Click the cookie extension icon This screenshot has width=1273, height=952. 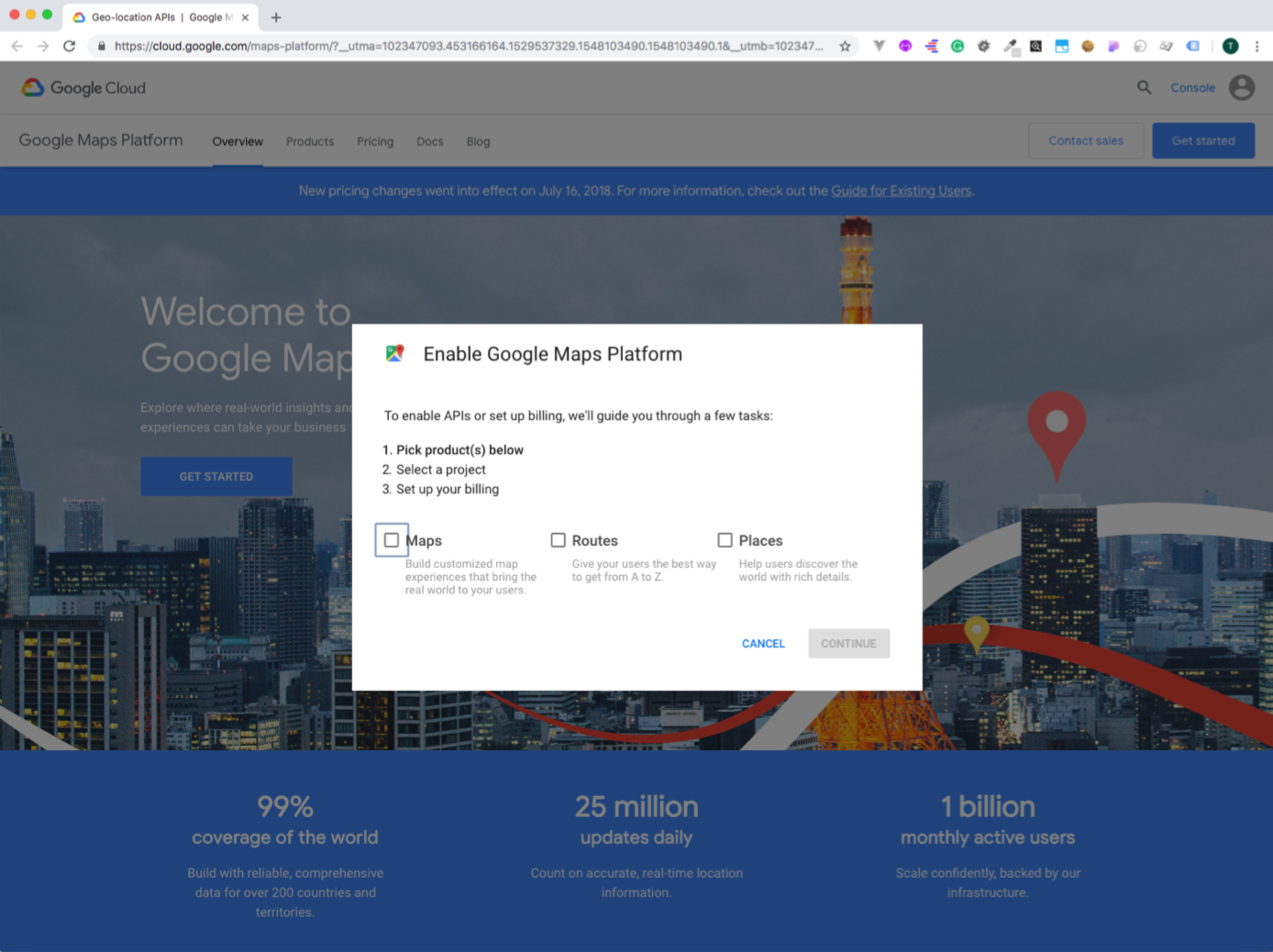pos(1088,46)
